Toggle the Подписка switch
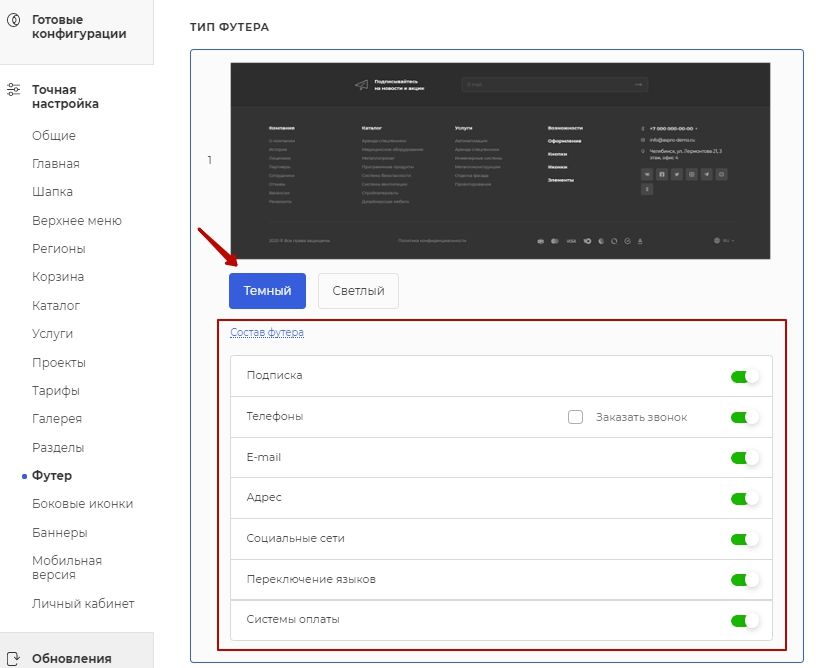Screen dimensions: 822x668 (745, 376)
